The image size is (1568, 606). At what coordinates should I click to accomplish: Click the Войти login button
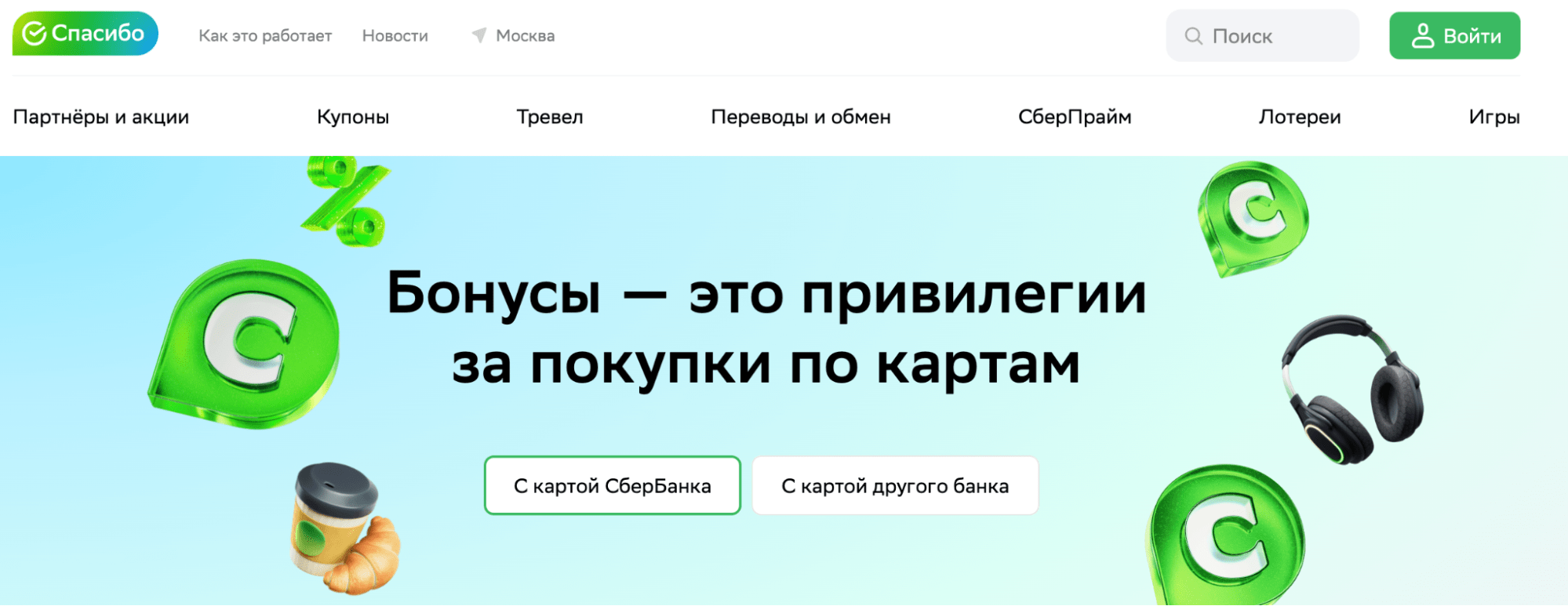coord(1454,36)
